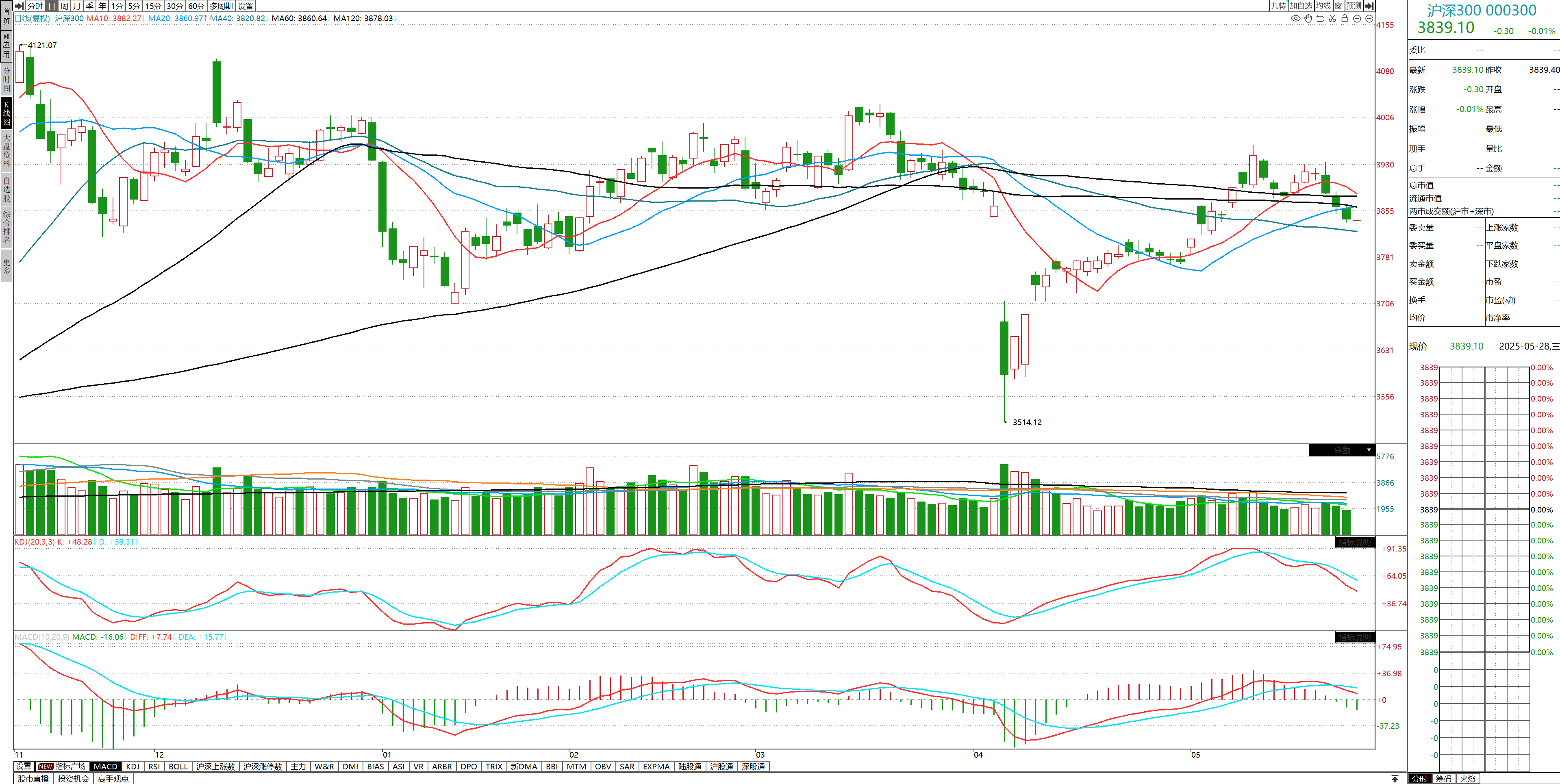This screenshot has height=784, width=1560.
Task: Open the NEW 指标广场 indicator plaza
Action: pos(62,767)
